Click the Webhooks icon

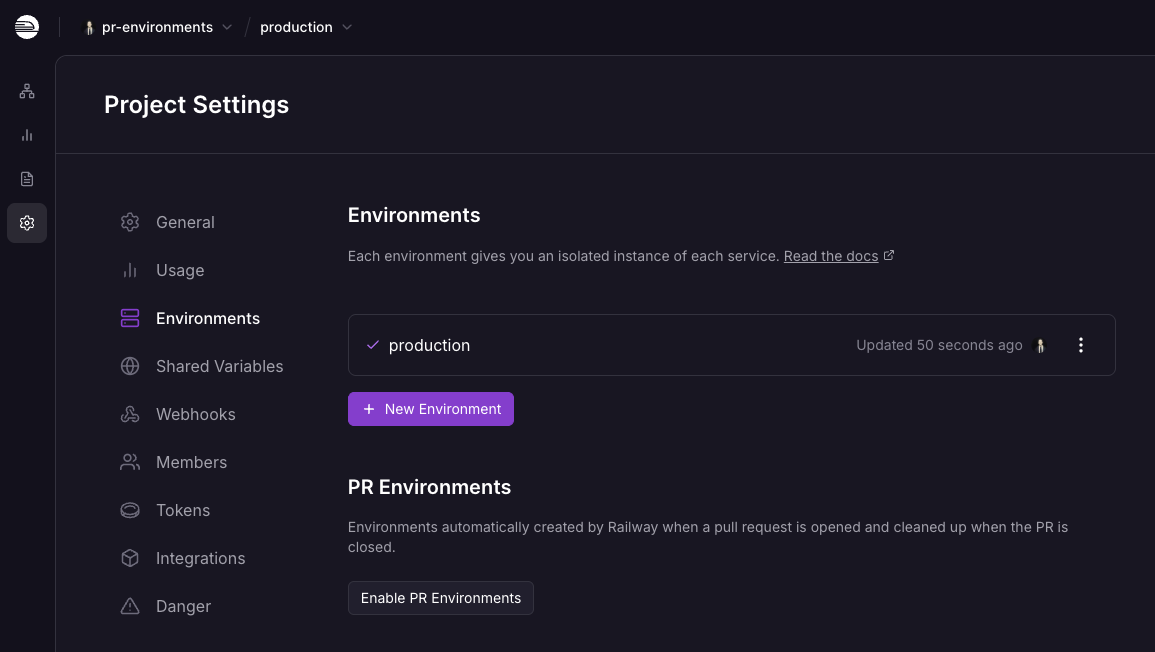(x=130, y=414)
